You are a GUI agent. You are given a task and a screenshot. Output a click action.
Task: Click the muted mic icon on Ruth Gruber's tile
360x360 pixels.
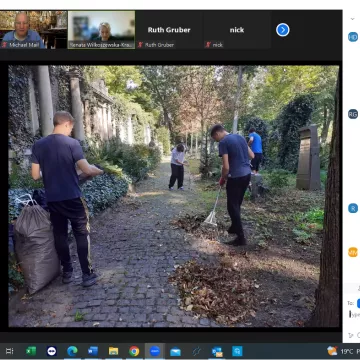pyautogui.click(x=141, y=45)
